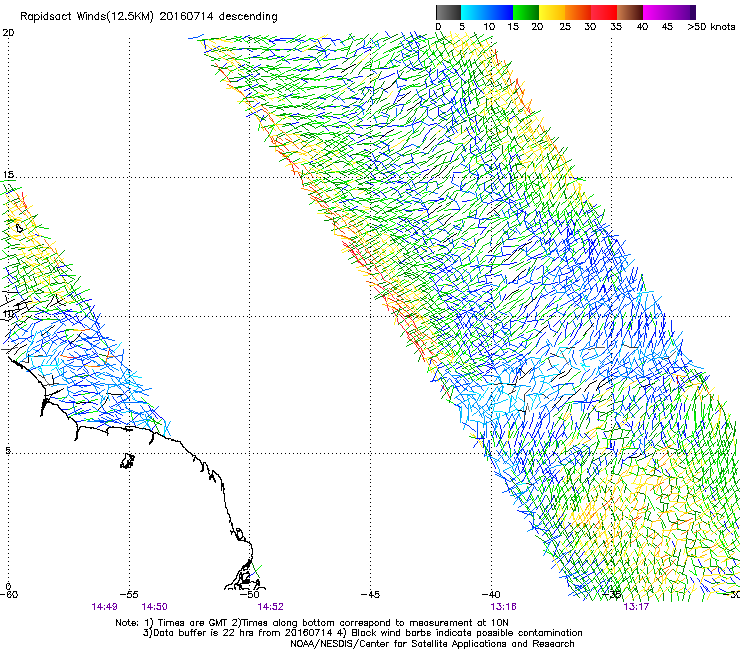Screen dimensions: 740x650
Task: Click the '10' label under the color legend
Action: point(489,27)
